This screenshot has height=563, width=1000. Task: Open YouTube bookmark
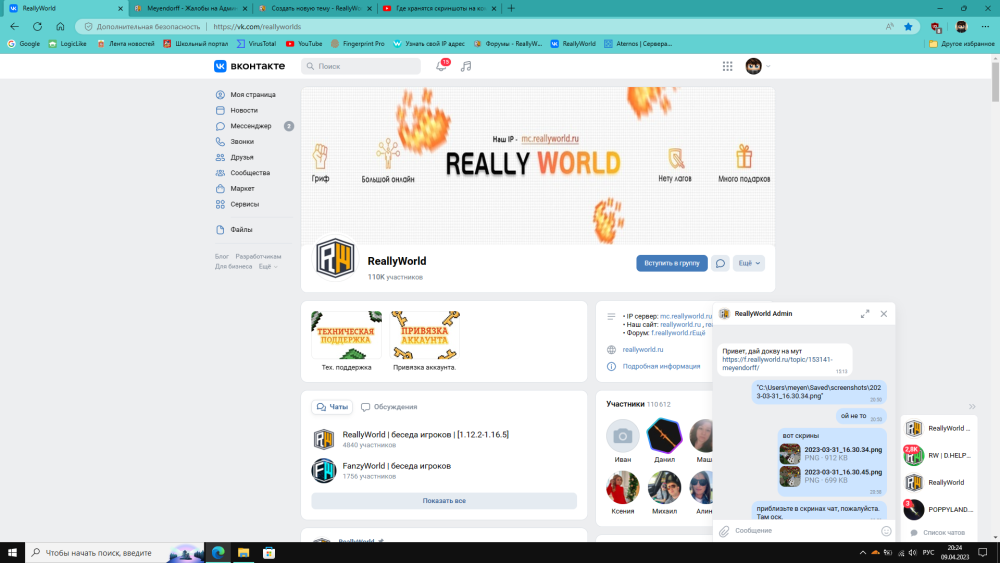pyautogui.click(x=304, y=43)
